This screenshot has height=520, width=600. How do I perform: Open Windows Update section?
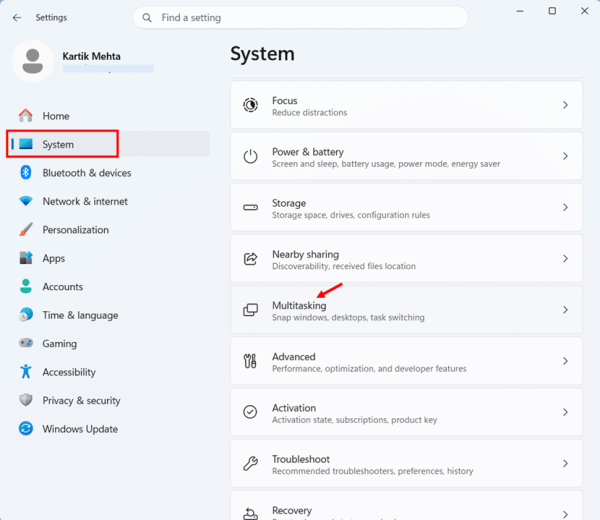tap(109, 429)
